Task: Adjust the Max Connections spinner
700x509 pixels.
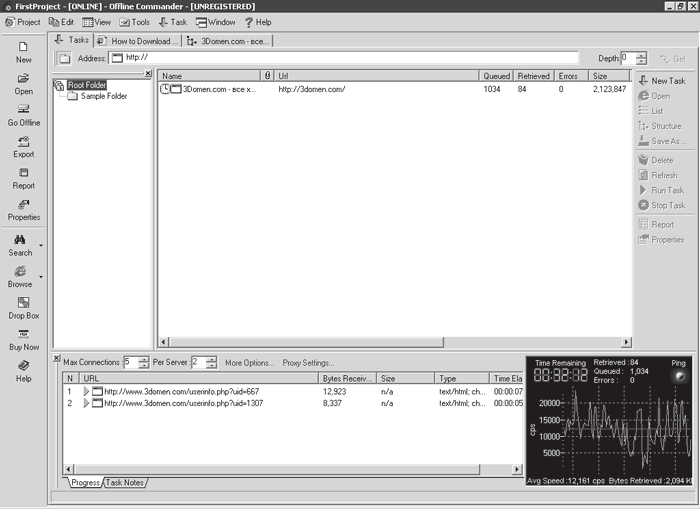Action: coord(144,362)
